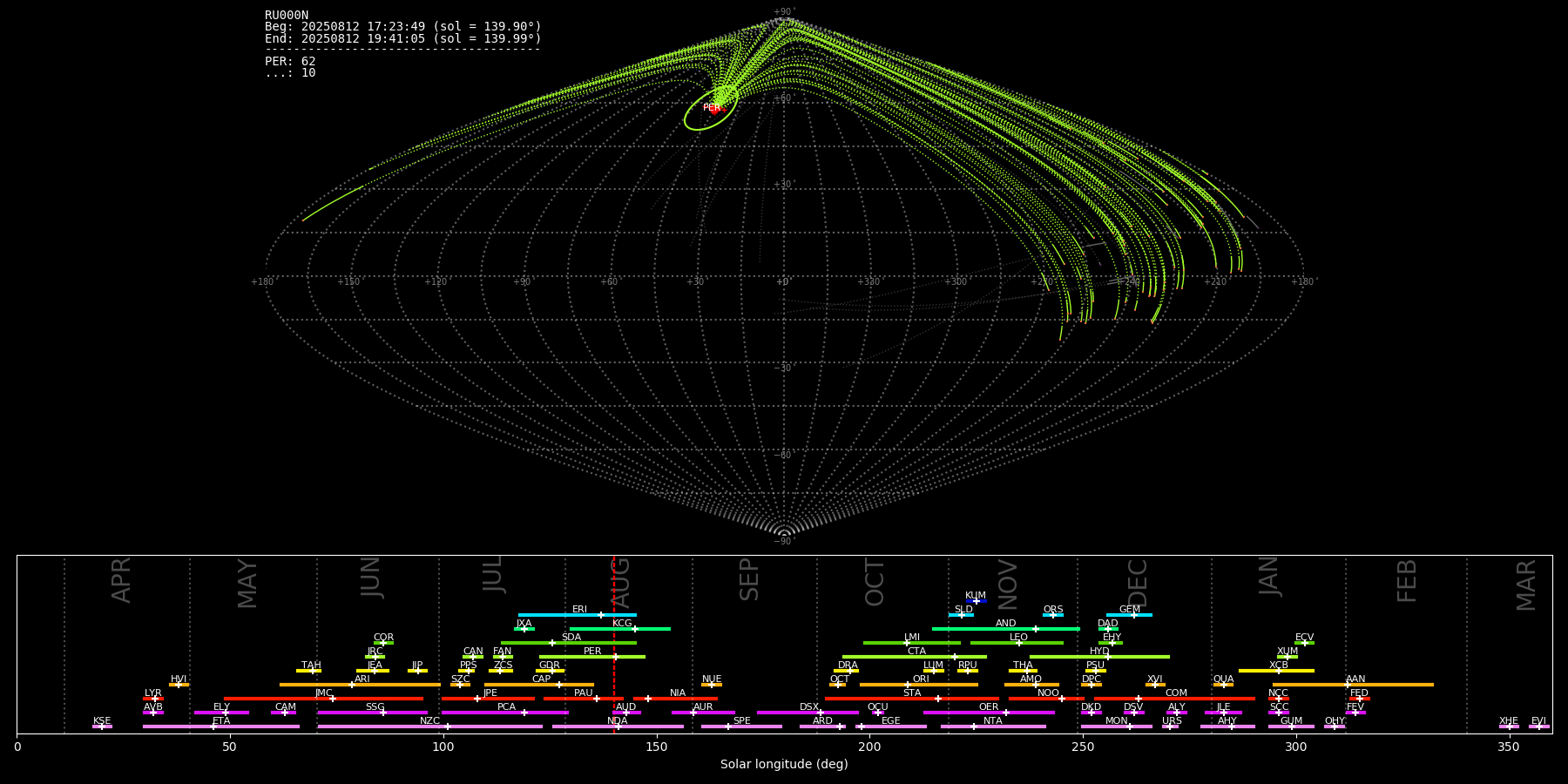The height and width of the screenshot is (784, 1568).
Task: Click the station code RU000N text
Action: [287, 15]
